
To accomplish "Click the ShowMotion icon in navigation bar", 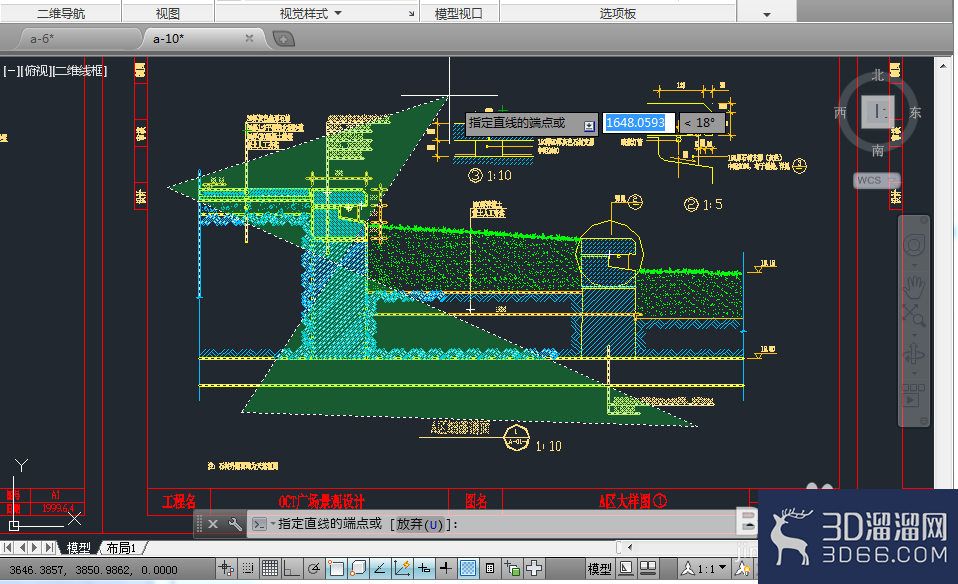I will click(913, 396).
